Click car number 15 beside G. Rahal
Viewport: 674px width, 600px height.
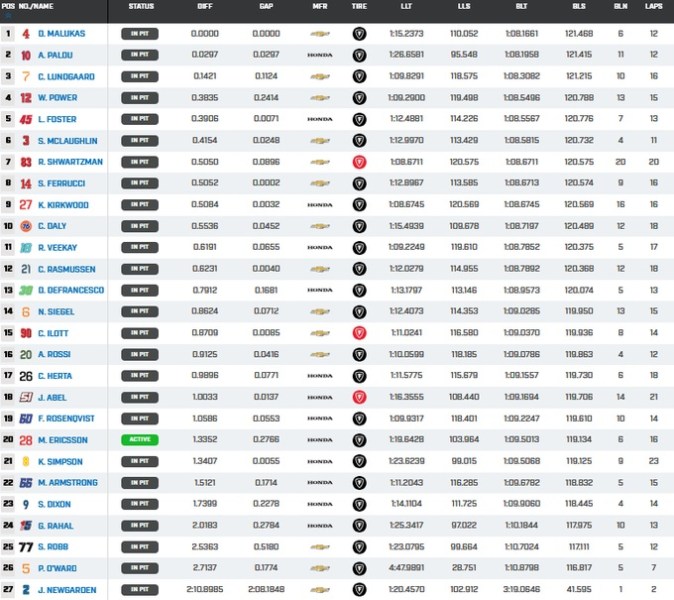pos(26,525)
